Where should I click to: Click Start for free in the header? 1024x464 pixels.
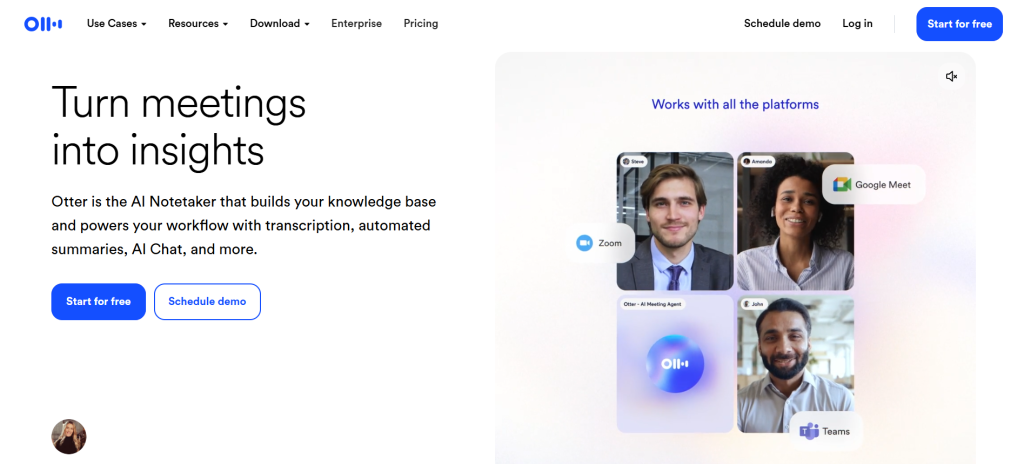click(x=959, y=24)
